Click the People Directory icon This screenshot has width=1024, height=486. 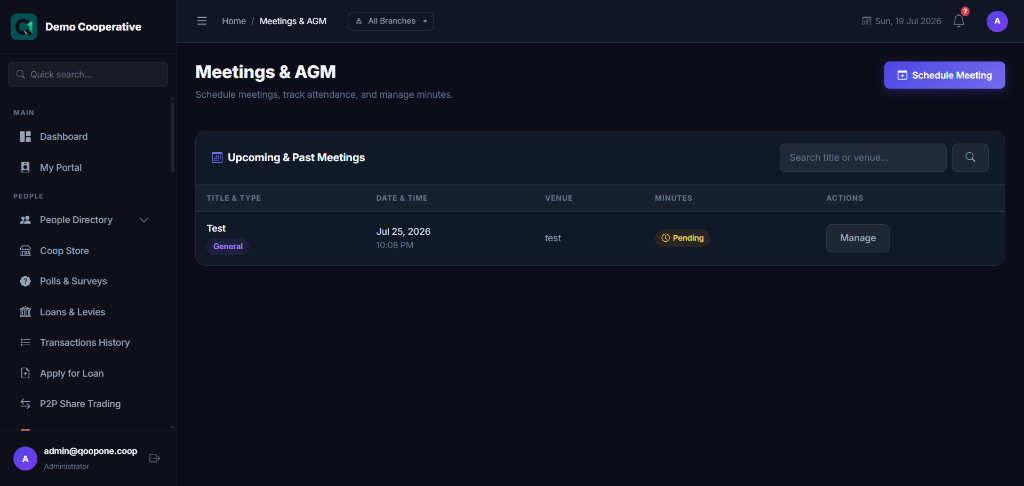[x=25, y=219]
